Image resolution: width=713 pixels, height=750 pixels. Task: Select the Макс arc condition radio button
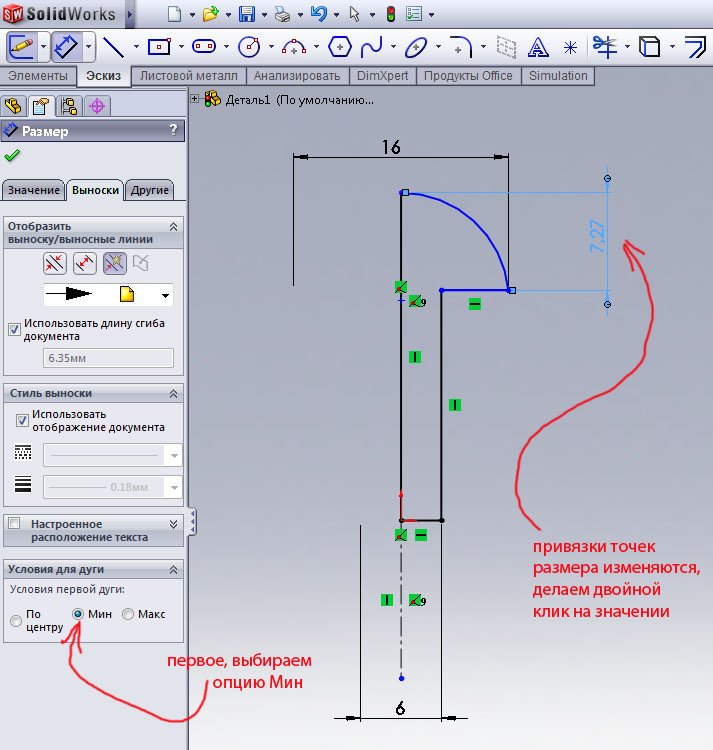(127, 614)
